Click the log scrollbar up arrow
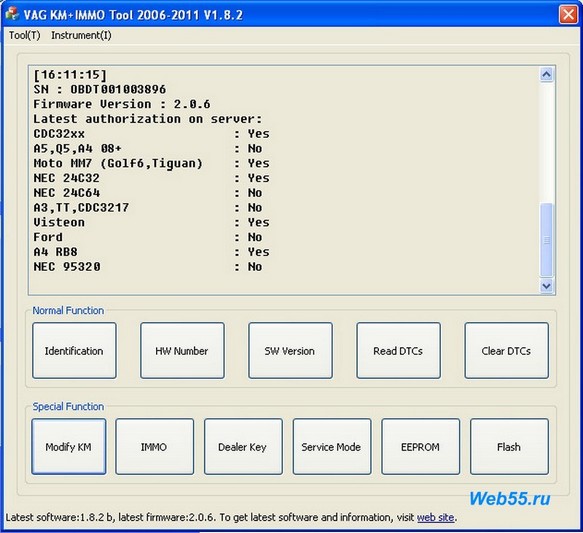Image resolution: width=583 pixels, height=533 pixels. pos(546,75)
